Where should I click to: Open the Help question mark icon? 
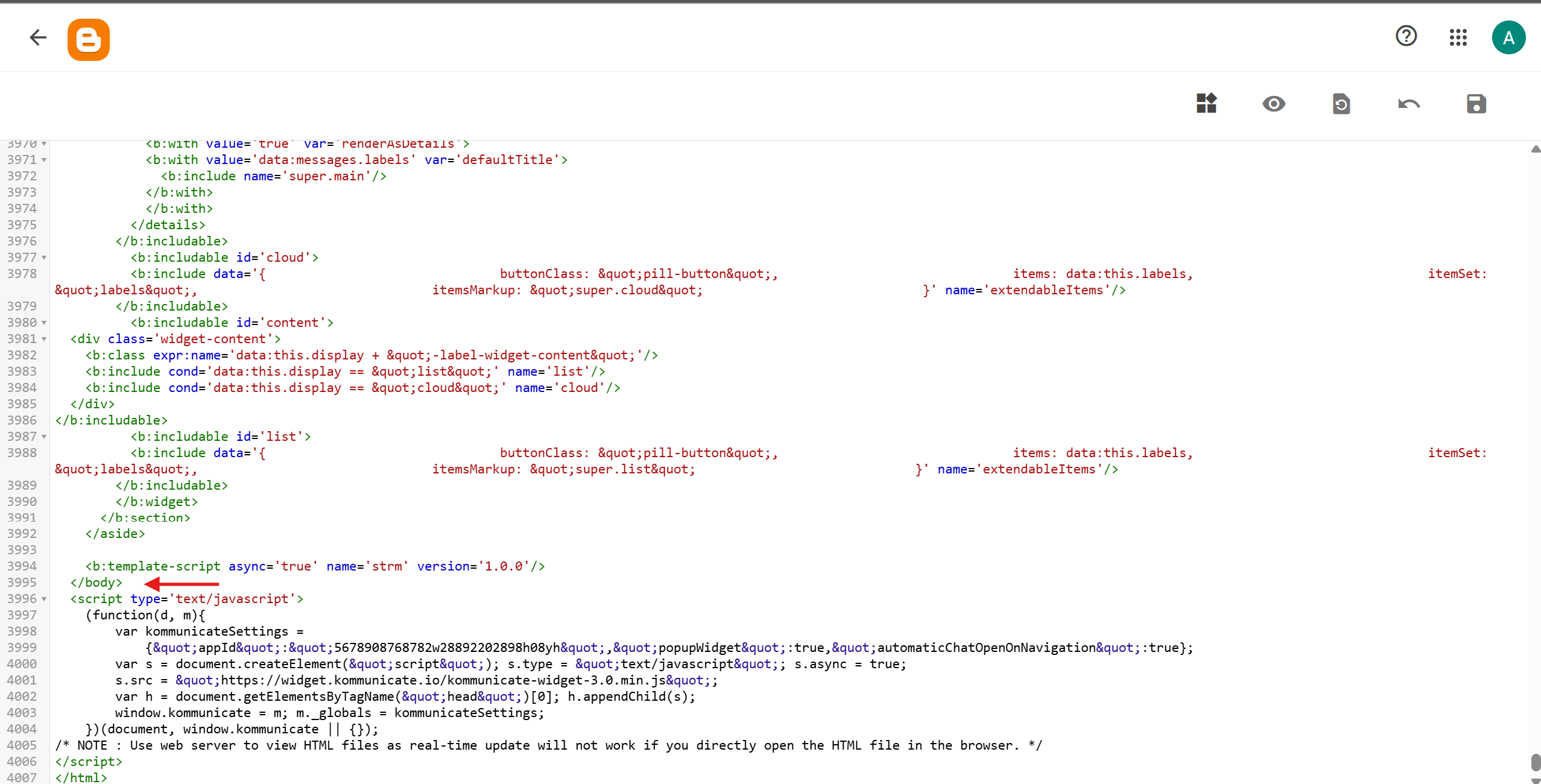[1406, 36]
